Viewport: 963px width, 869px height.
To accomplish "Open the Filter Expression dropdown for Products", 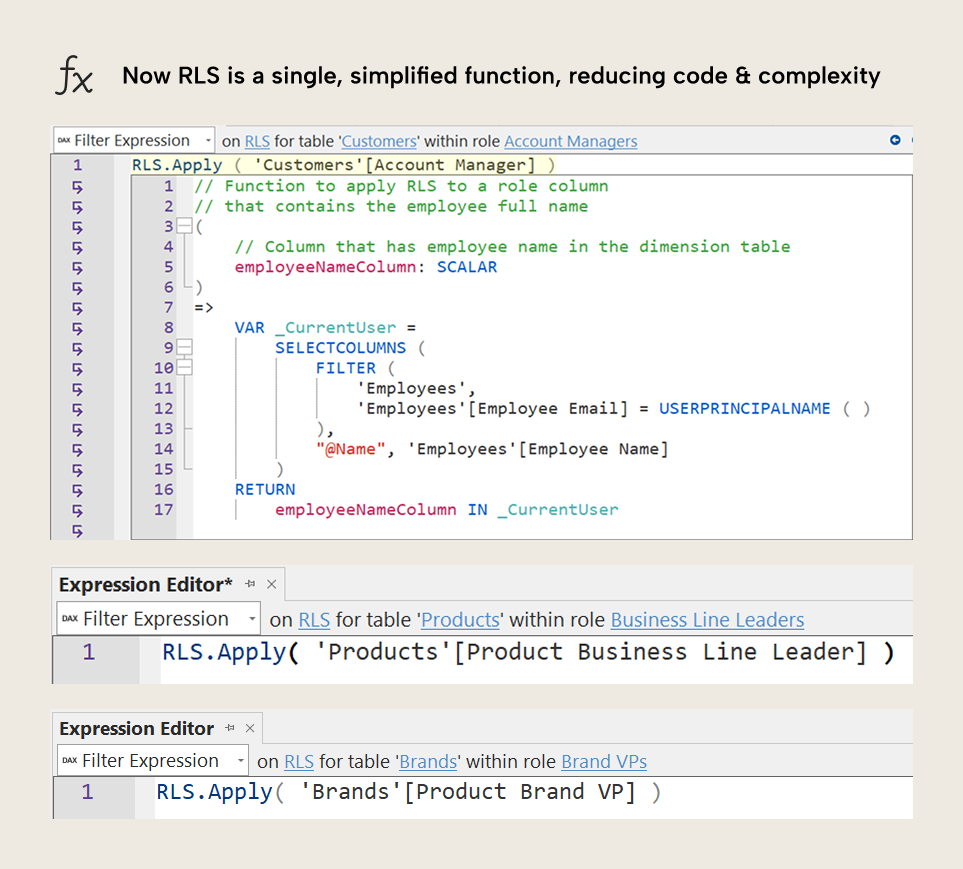I will point(254,618).
